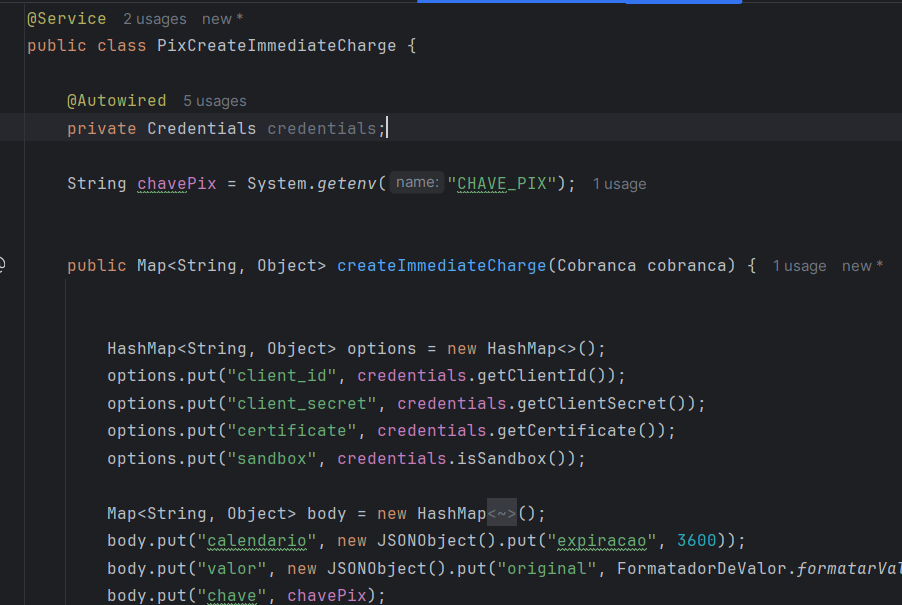Expand the folded diamond operator after HashMap
This screenshot has width=902, height=605.
502,513
